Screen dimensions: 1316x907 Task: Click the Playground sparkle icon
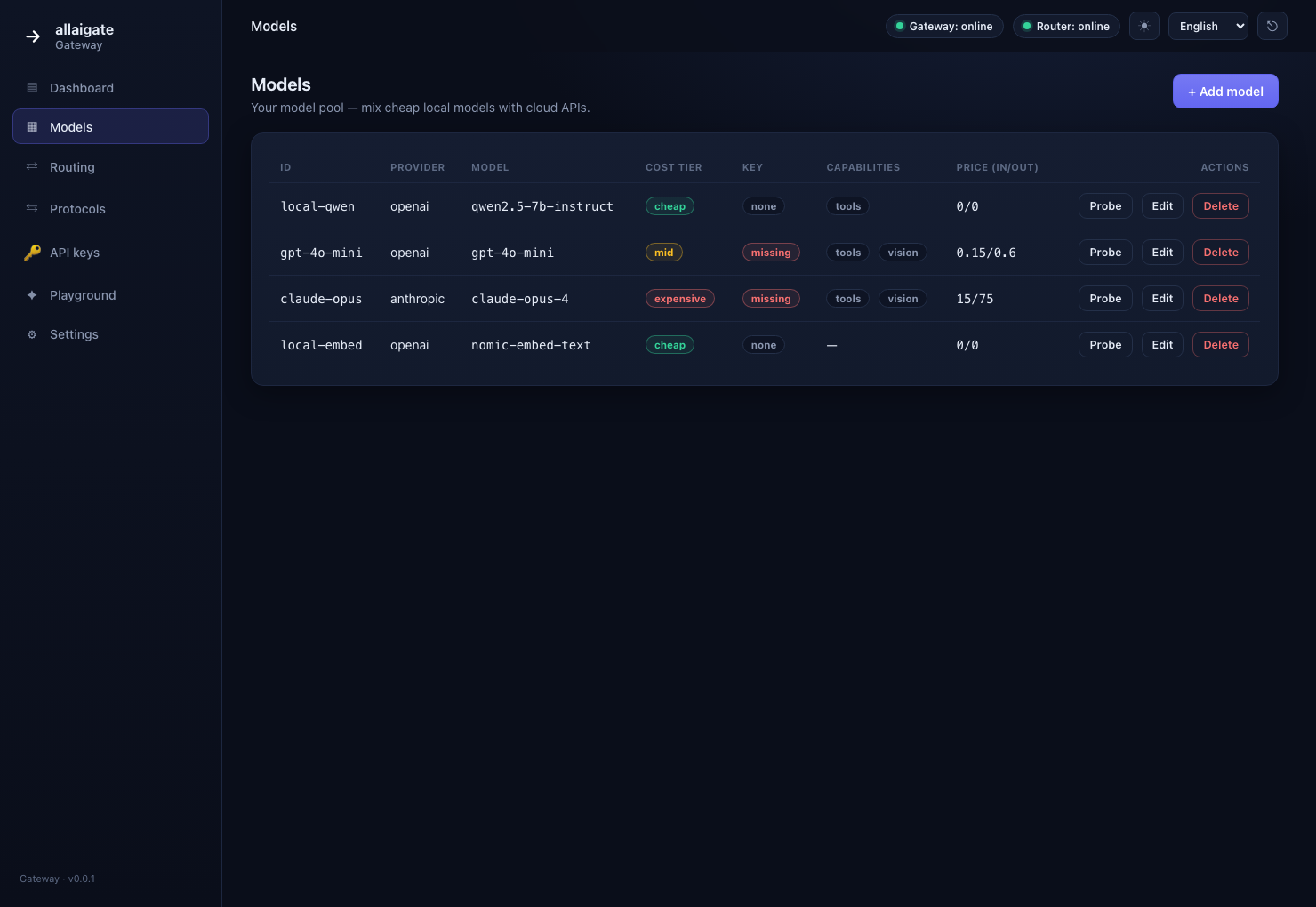coord(32,295)
